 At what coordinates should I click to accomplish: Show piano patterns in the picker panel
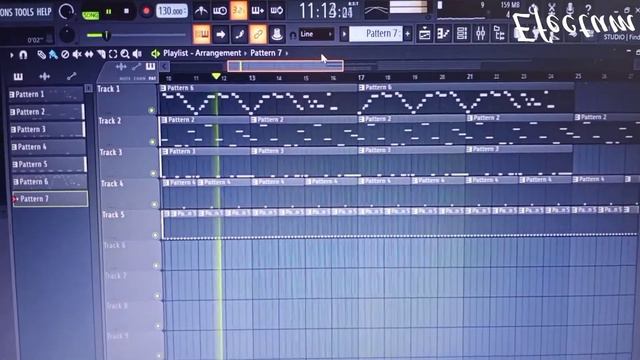tap(18, 77)
